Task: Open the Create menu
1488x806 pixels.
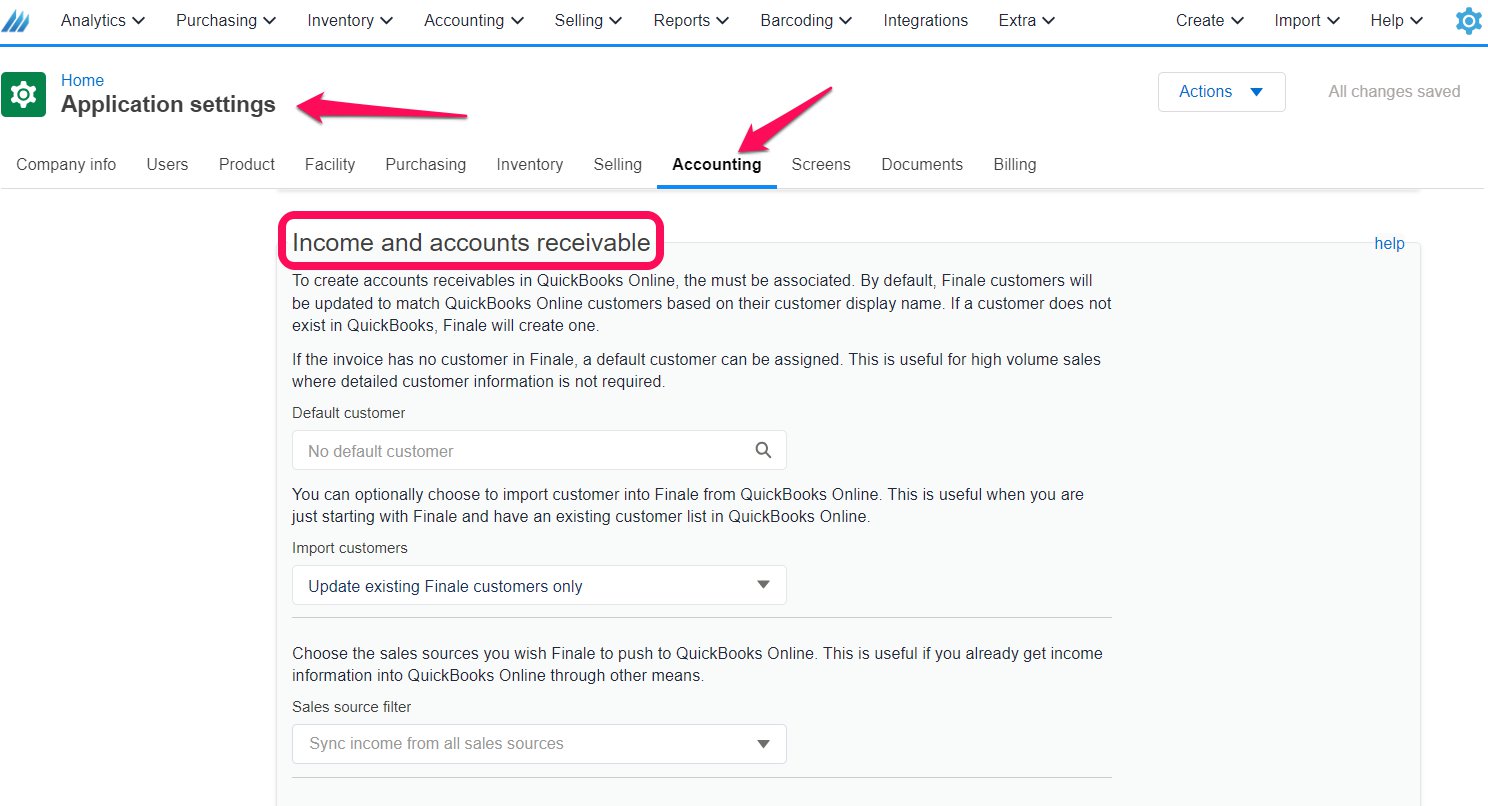Action: 1210,20
